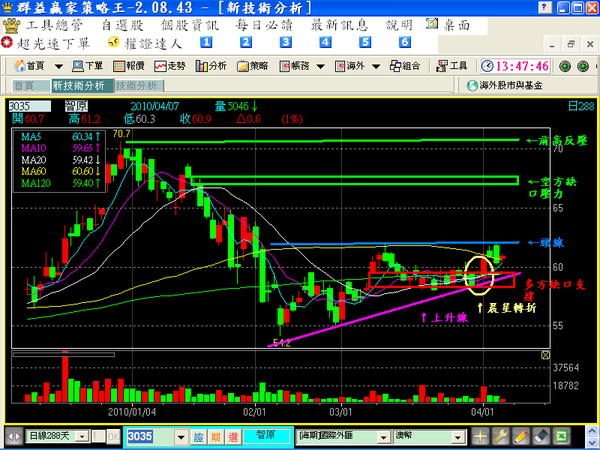Open 權證達人 warrant expert
The image size is (600, 450).
coord(145,43)
